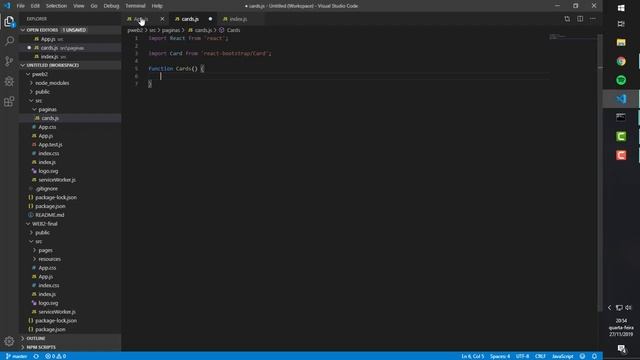Open the Source Control view

click(9, 61)
